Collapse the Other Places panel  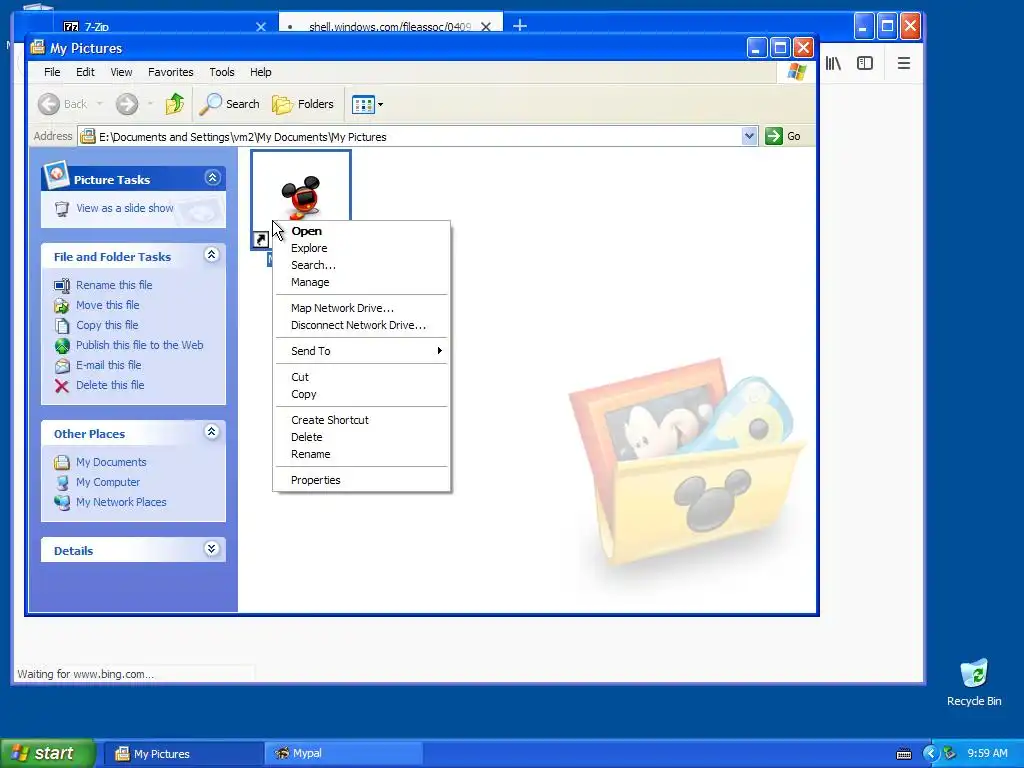coord(212,432)
